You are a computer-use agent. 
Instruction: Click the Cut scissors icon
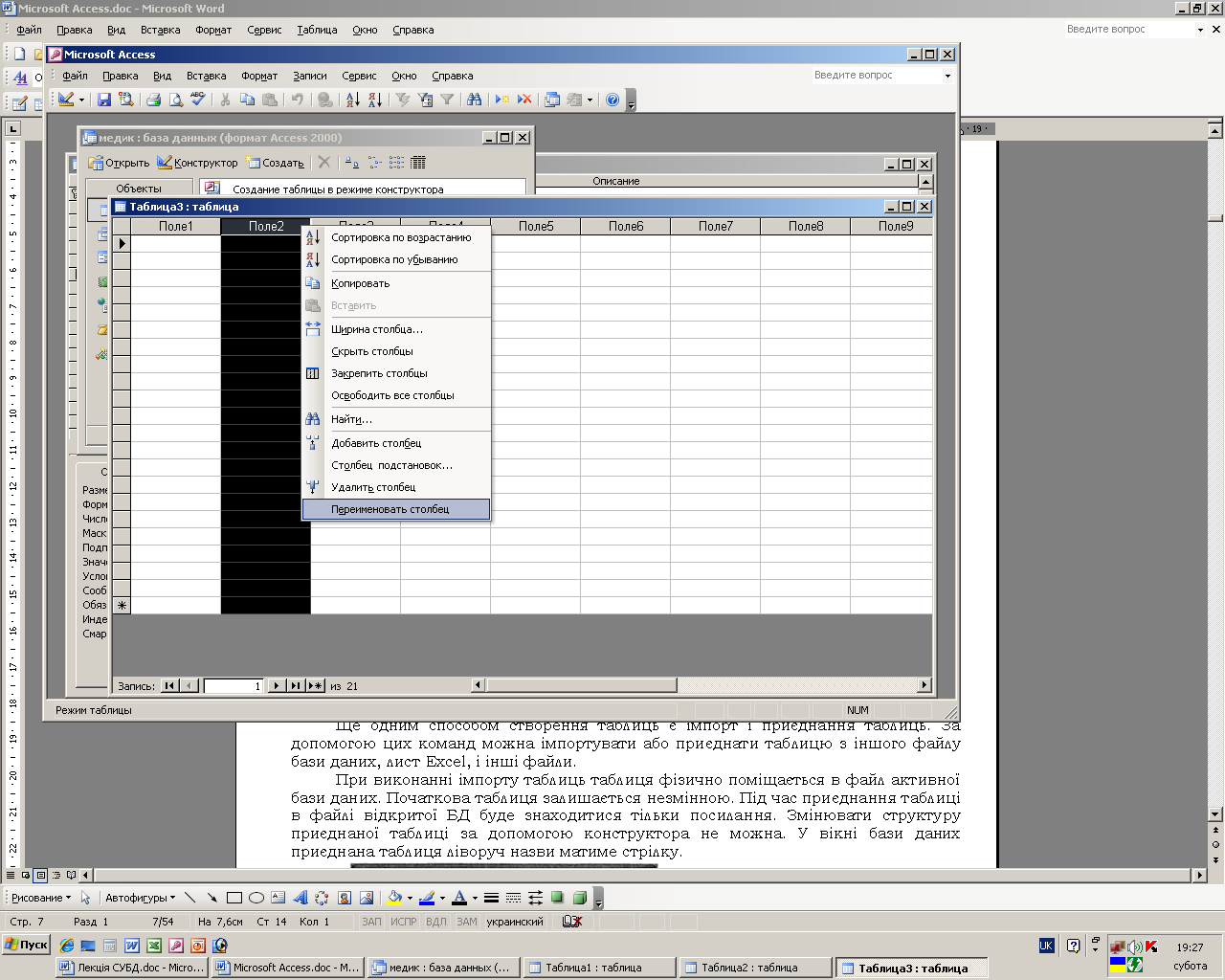[x=225, y=100]
